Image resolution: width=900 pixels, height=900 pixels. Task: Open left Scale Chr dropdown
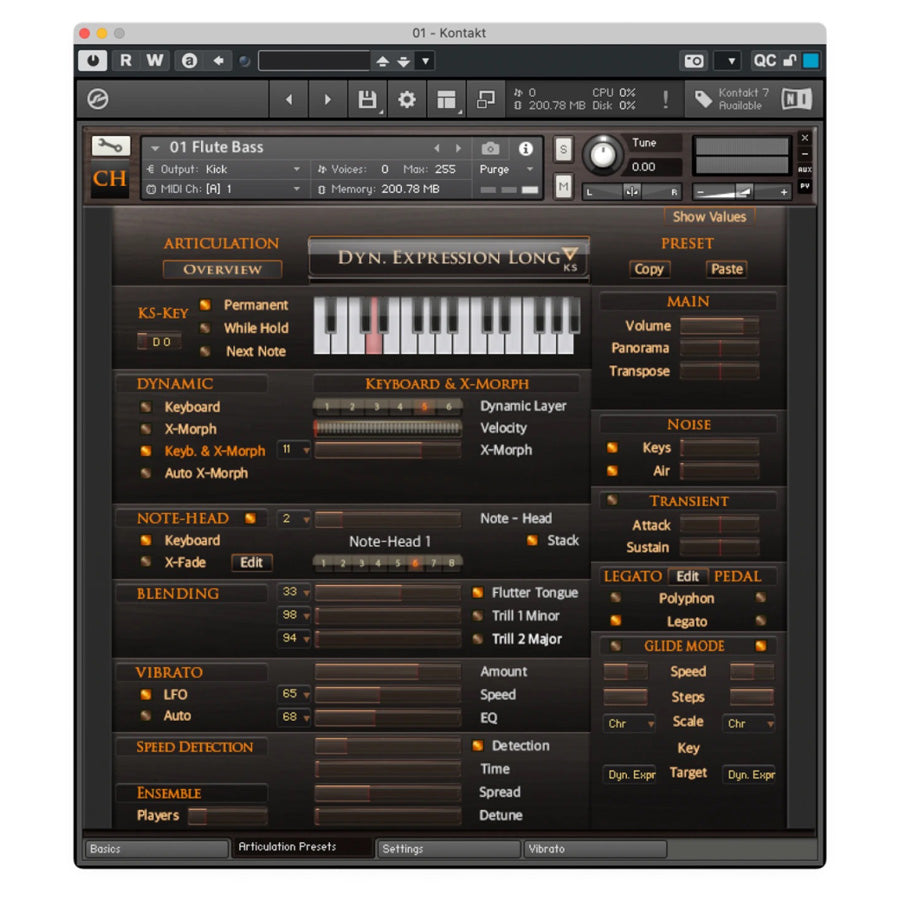click(x=630, y=724)
